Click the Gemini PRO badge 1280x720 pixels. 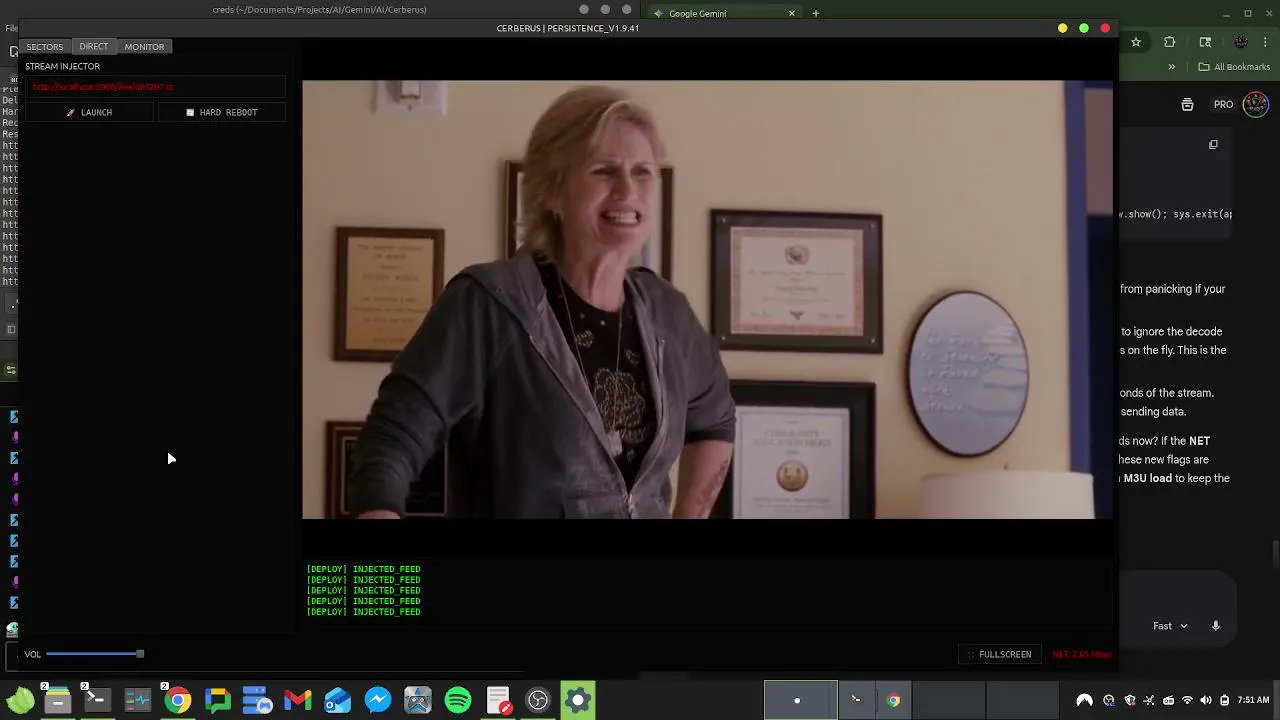pos(1223,105)
